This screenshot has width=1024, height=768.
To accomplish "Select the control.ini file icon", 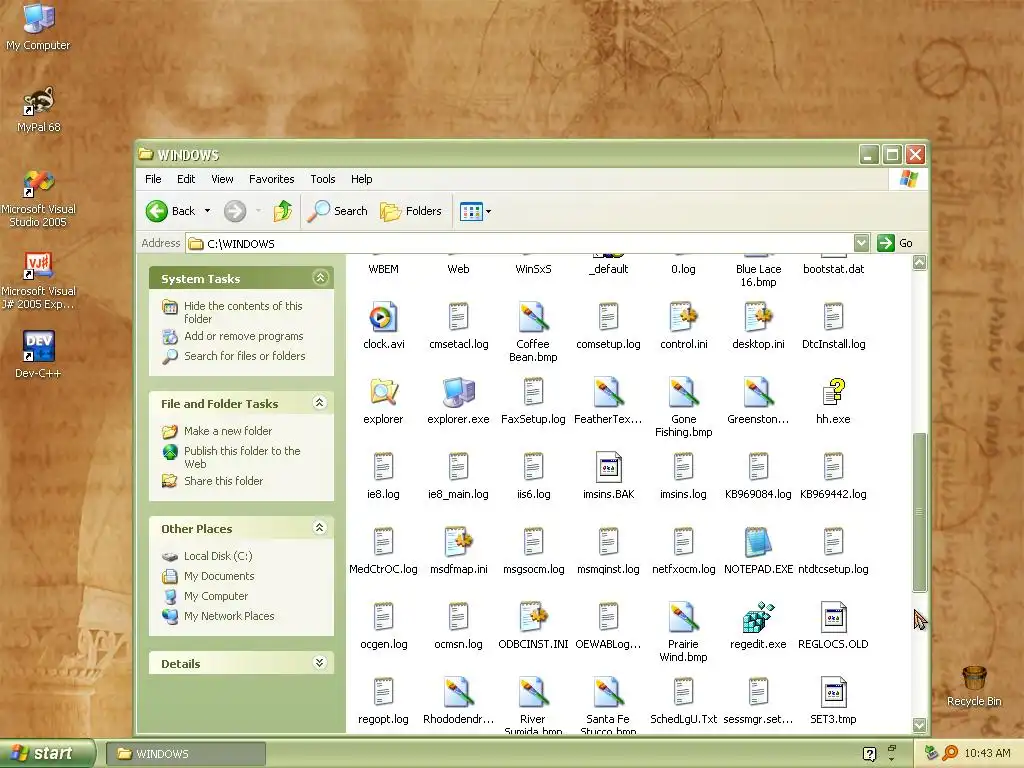I will (683, 318).
